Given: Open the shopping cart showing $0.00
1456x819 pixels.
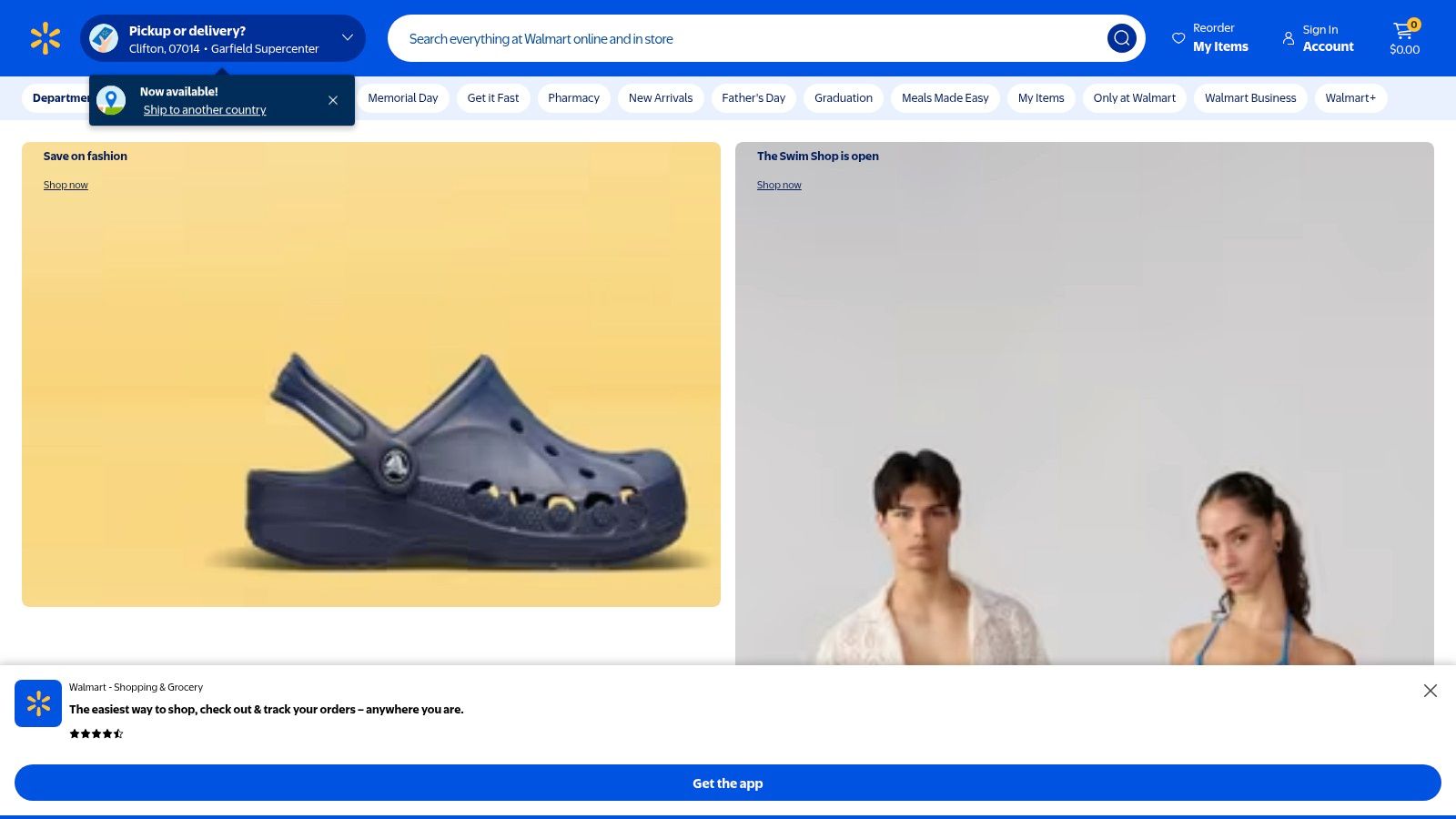Looking at the screenshot, I should pos(1404,38).
